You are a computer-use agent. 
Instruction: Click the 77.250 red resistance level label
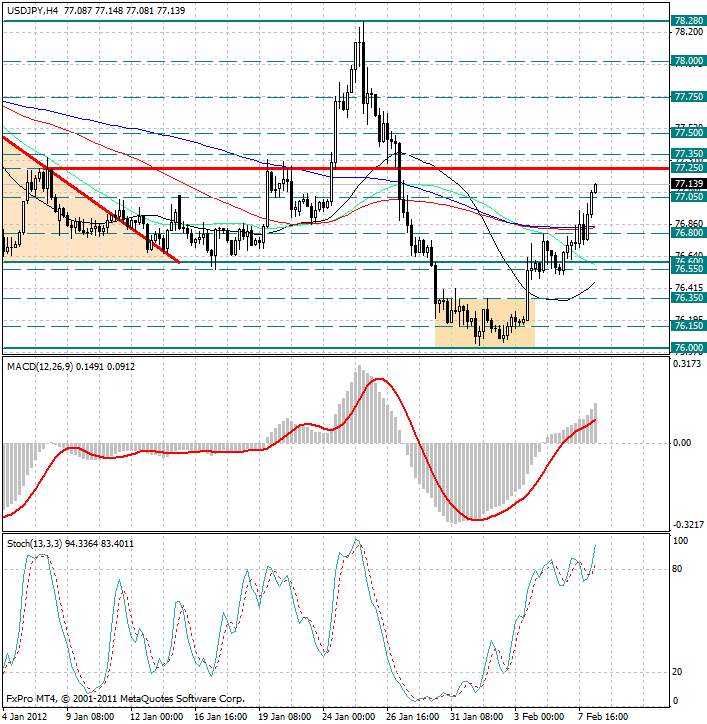pyautogui.click(x=688, y=168)
